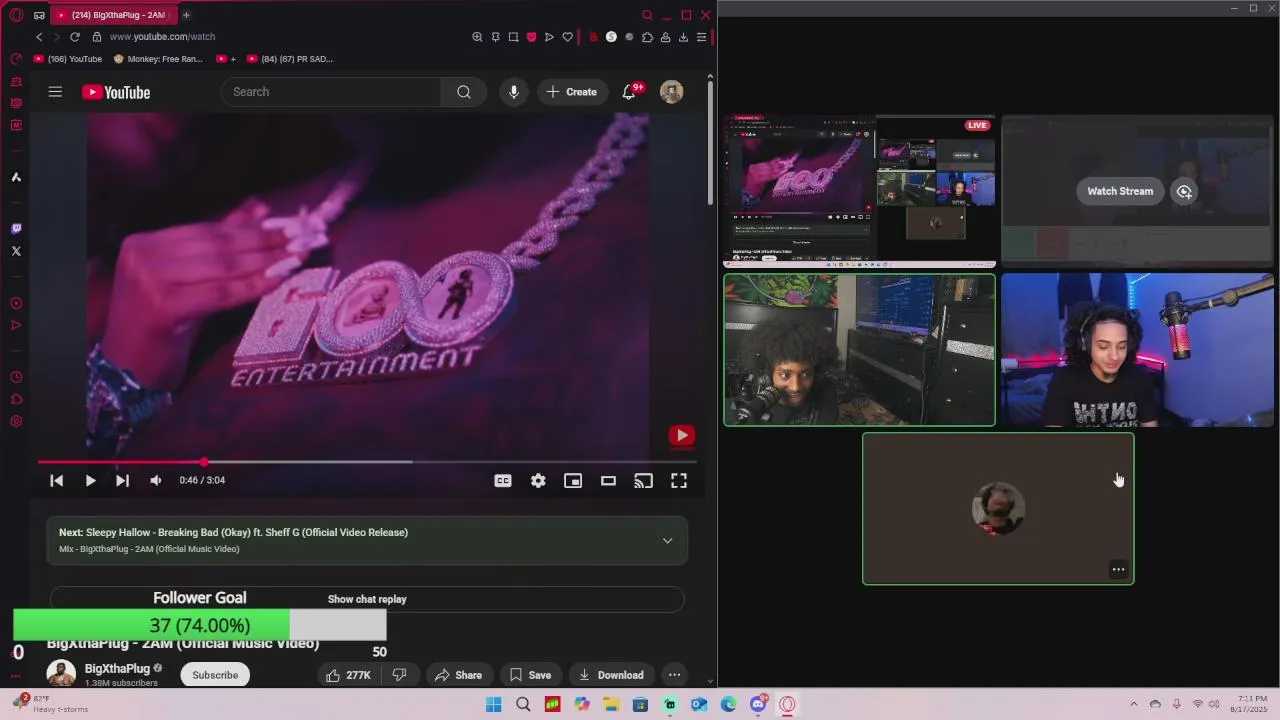
Task: Focus the YouTube Search field
Action: 331,92
